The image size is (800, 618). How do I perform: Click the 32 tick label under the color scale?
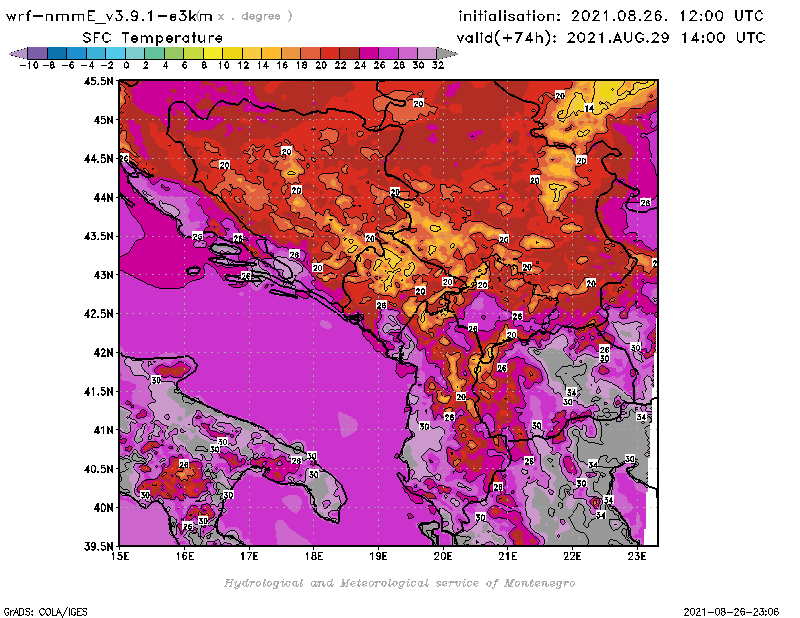438,65
